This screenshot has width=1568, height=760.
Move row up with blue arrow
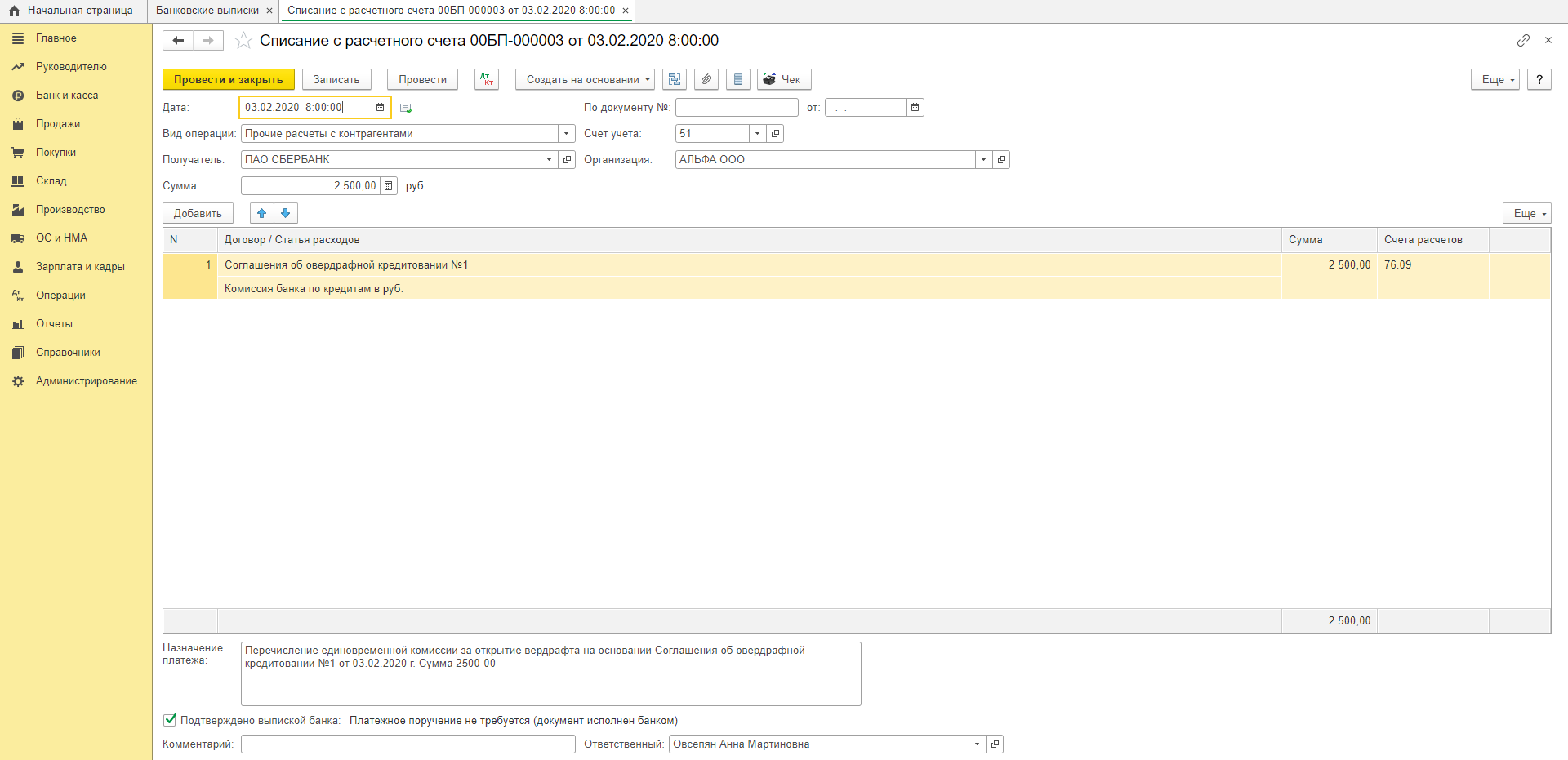pyautogui.click(x=262, y=213)
